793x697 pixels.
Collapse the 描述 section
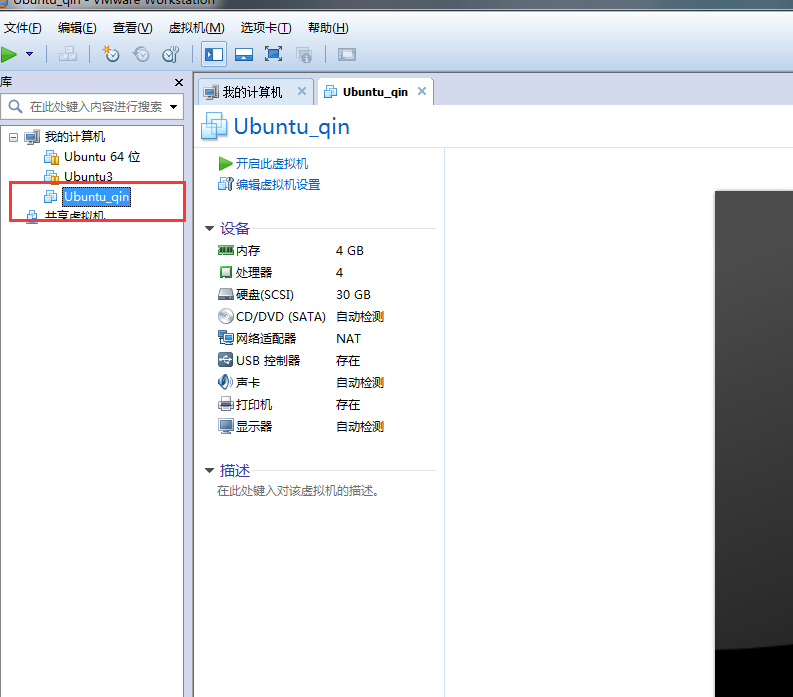pos(209,470)
